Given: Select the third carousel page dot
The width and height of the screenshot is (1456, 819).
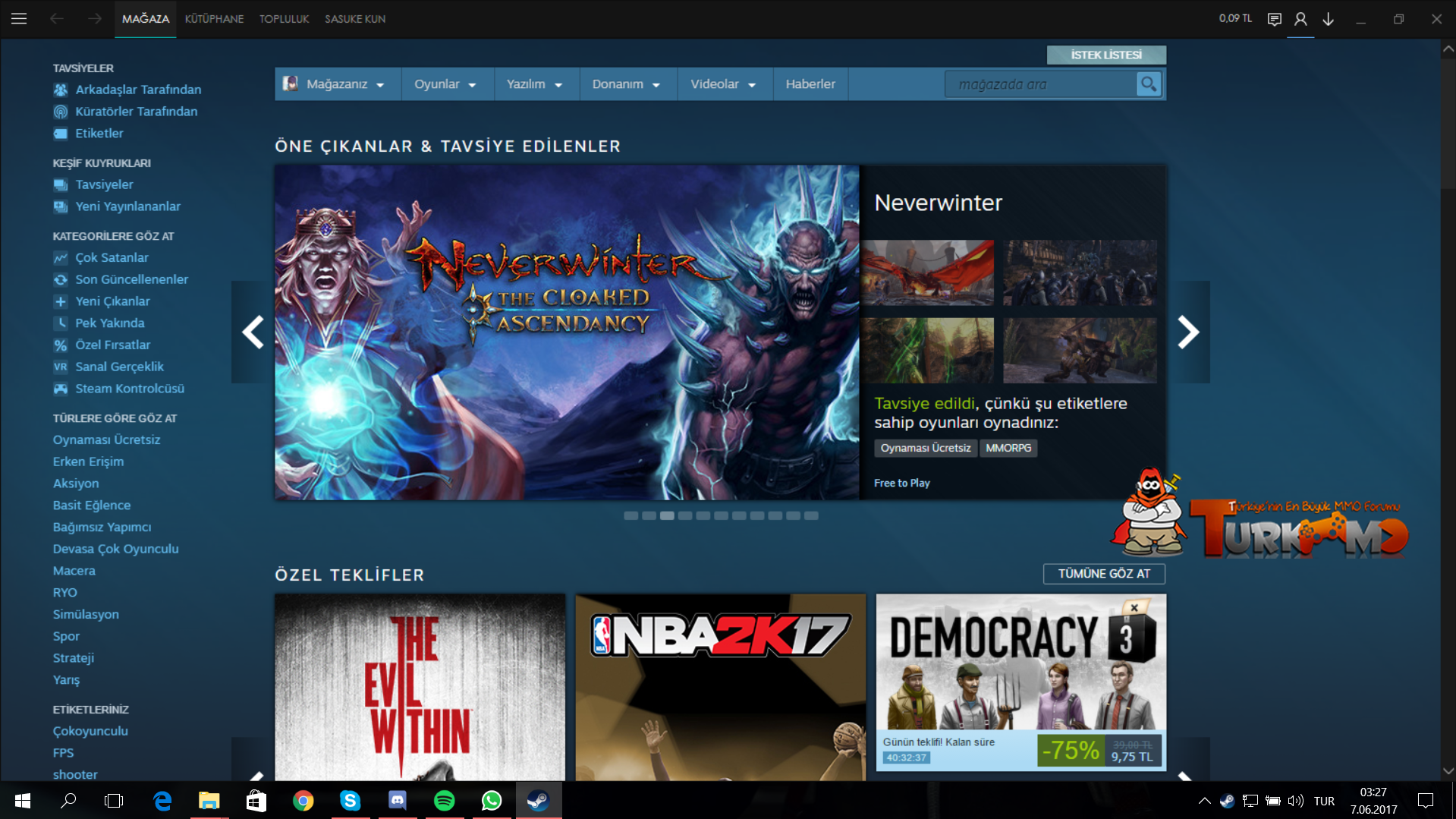Looking at the screenshot, I should tap(667, 515).
